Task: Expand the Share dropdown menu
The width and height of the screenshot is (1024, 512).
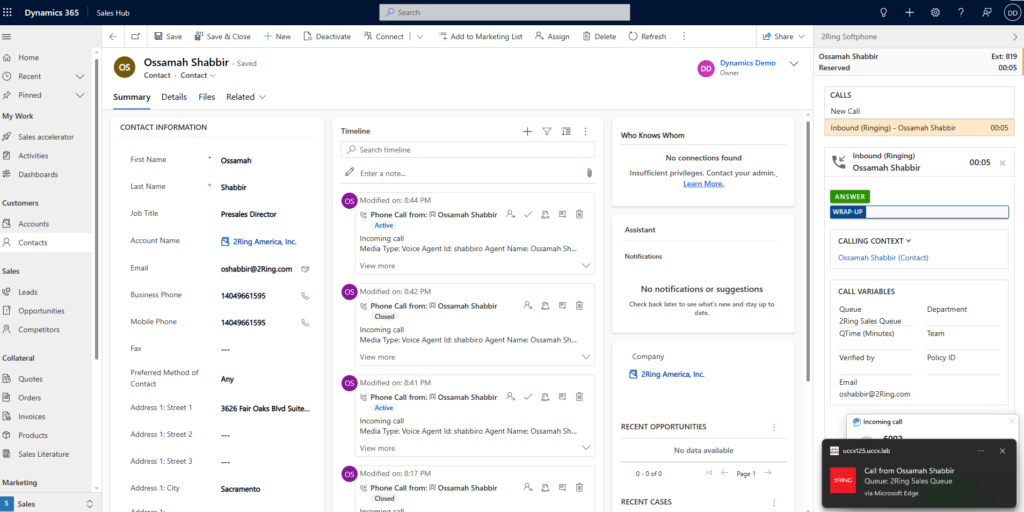Action: coord(802,36)
